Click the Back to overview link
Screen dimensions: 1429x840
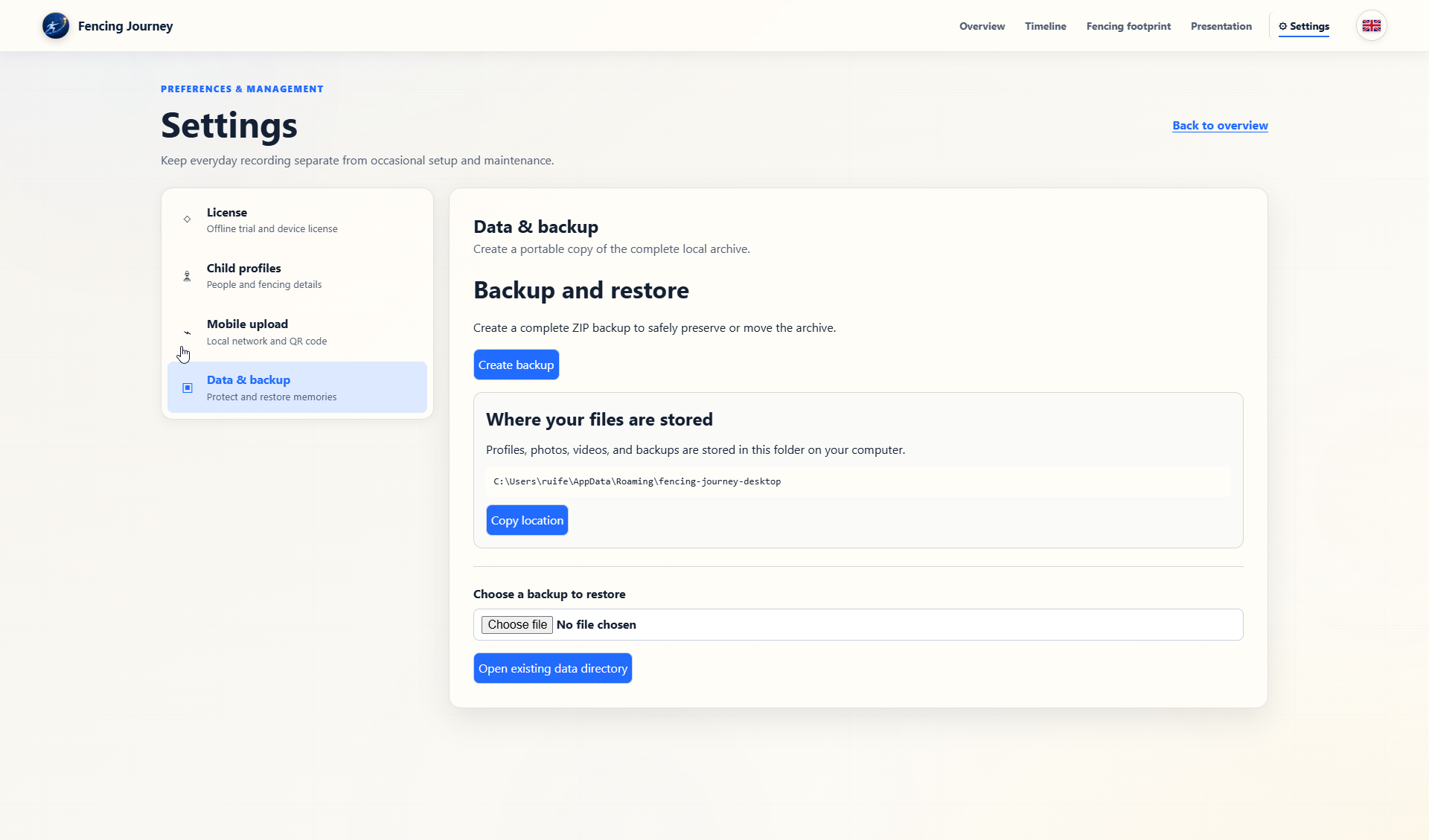coord(1220,126)
